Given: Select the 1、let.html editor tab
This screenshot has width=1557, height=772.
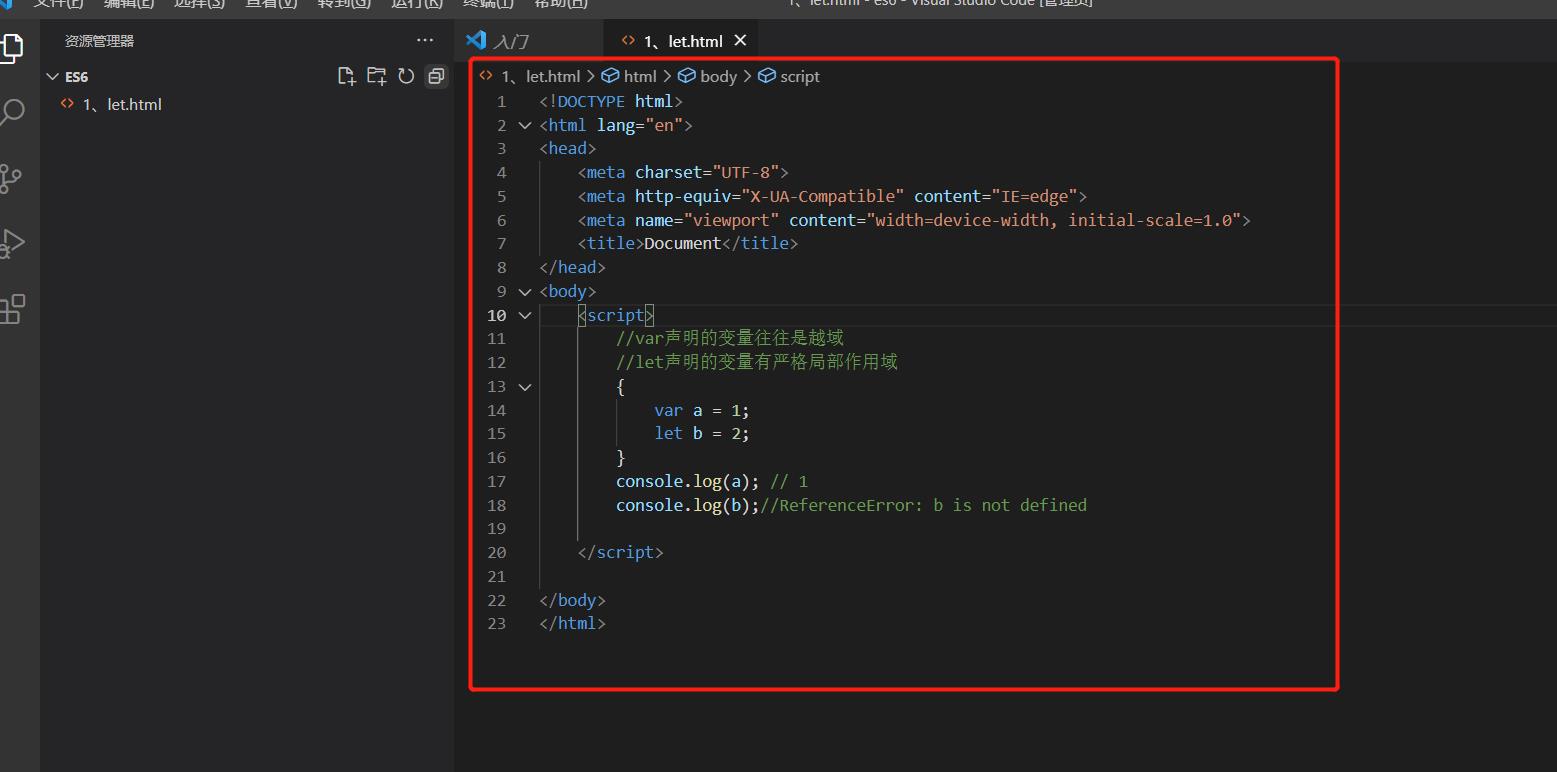Looking at the screenshot, I should click(682, 41).
